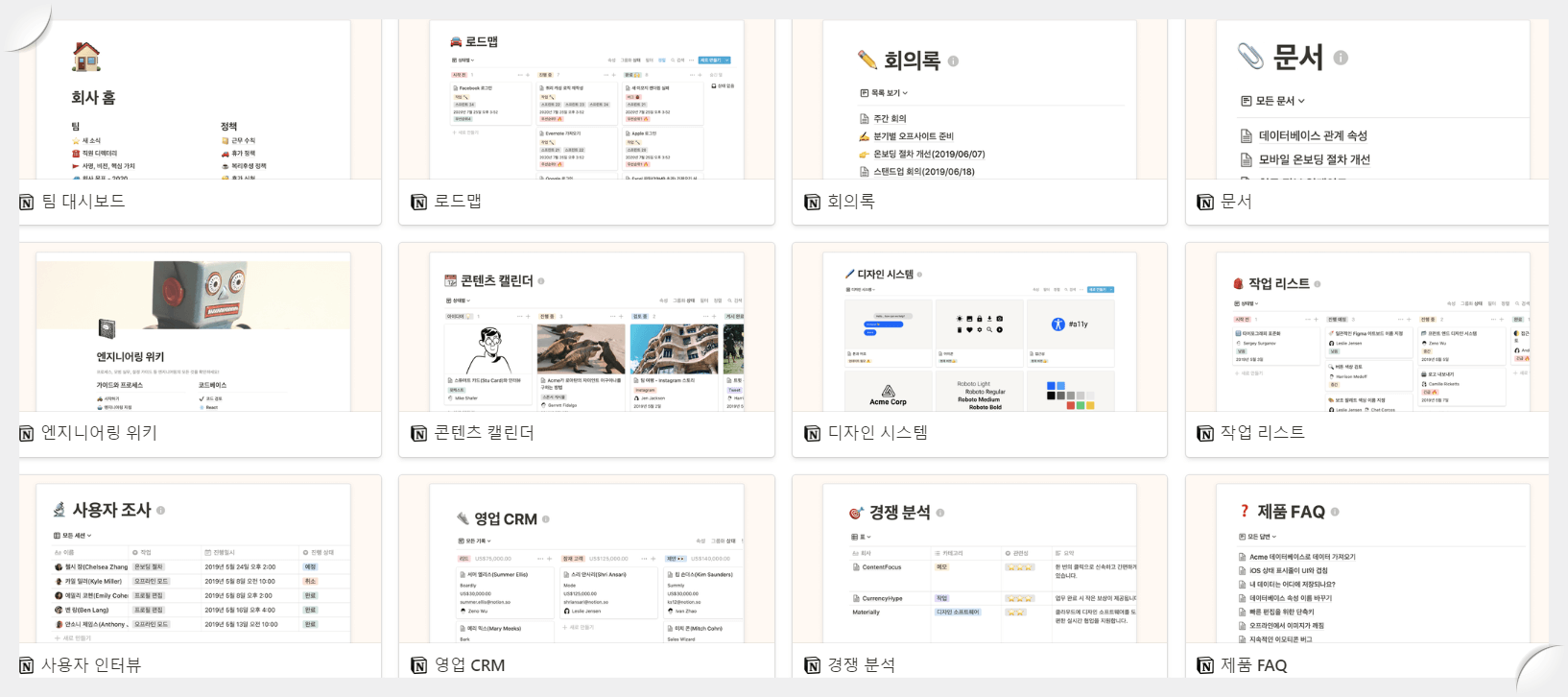This screenshot has width=1568, height=697.
Task: Click the 모바일 온보딩 절차 개선 document row
Action: (x=1305, y=159)
